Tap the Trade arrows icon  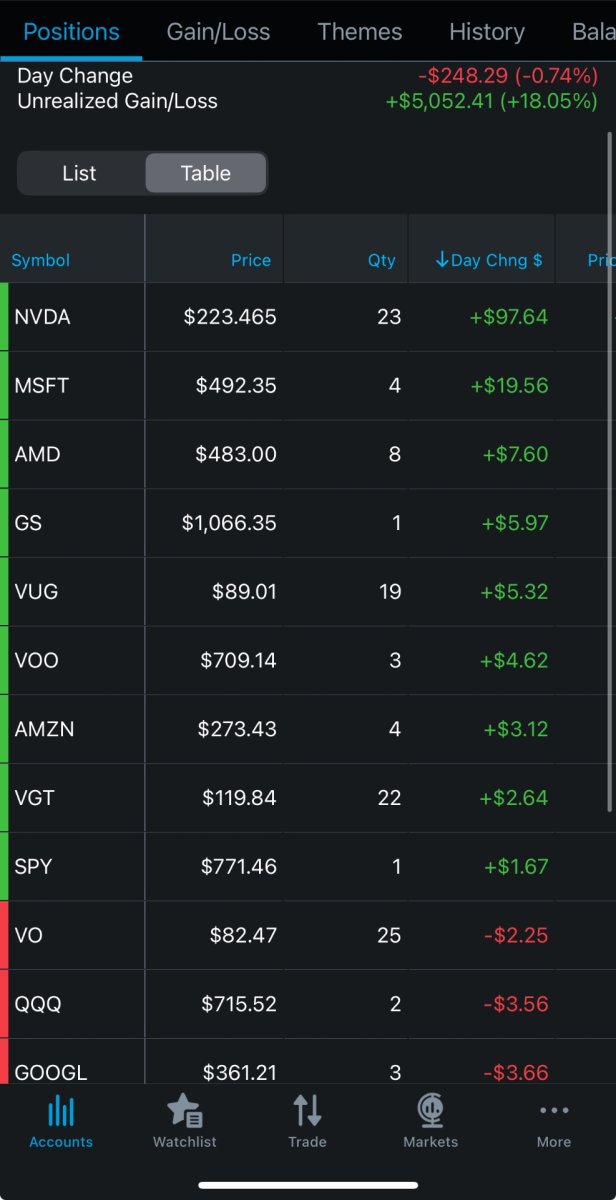[x=307, y=1111]
